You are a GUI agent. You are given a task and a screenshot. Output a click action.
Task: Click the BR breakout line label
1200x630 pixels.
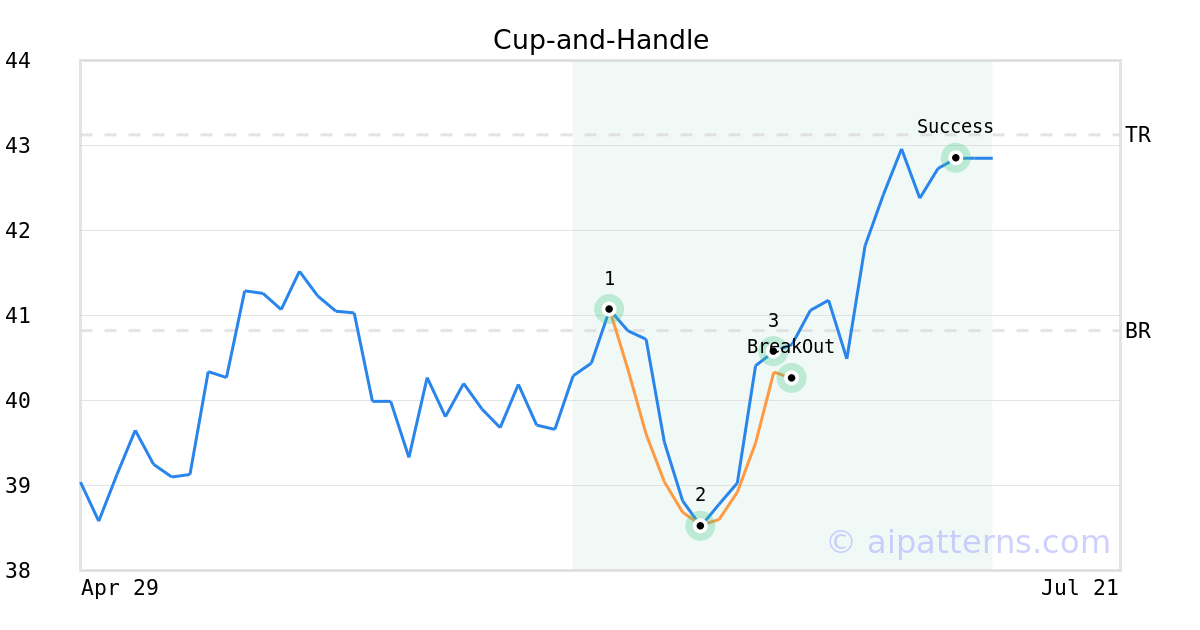click(1138, 331)
